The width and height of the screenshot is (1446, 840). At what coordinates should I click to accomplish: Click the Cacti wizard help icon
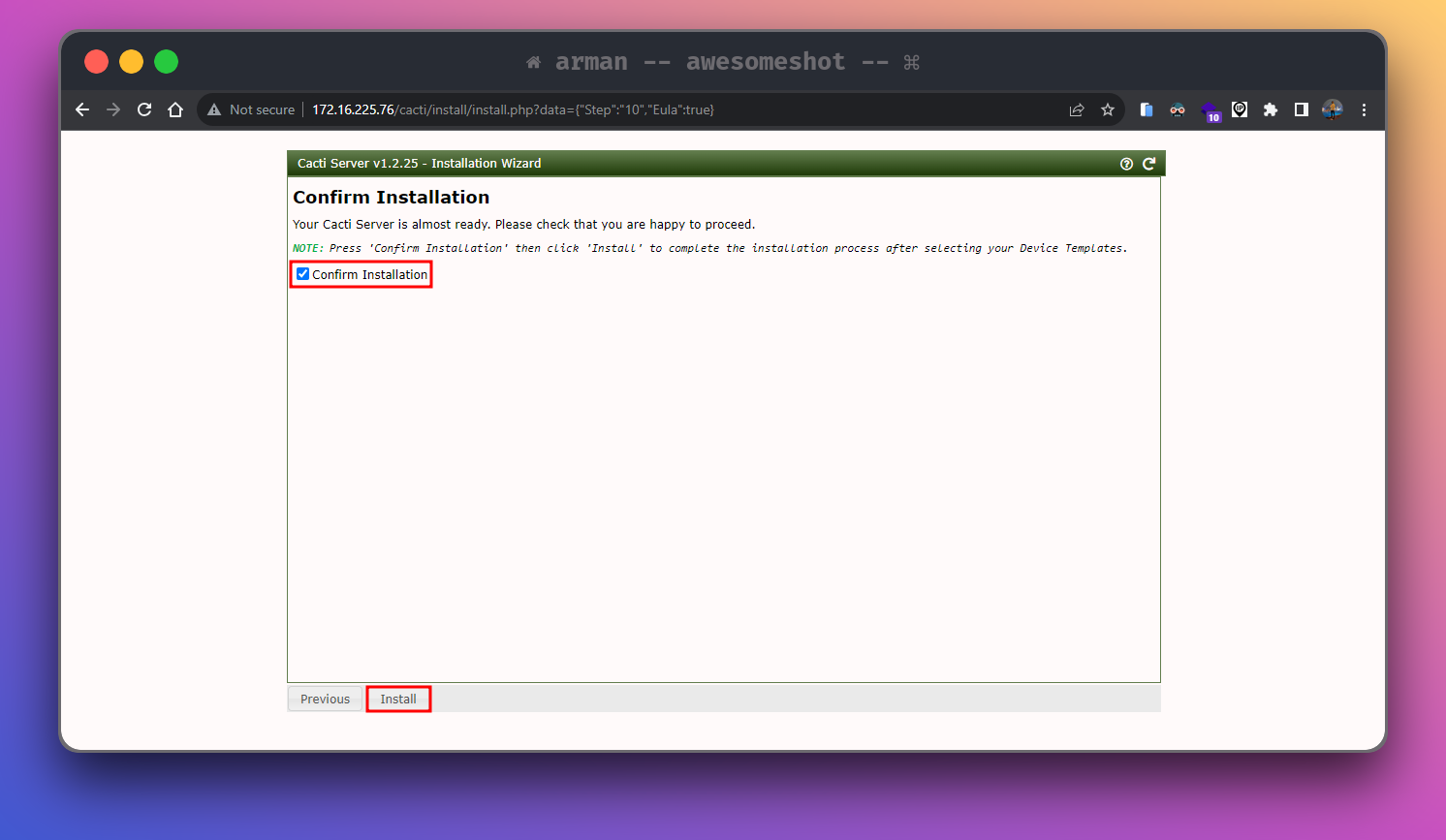pos(1126,164)
